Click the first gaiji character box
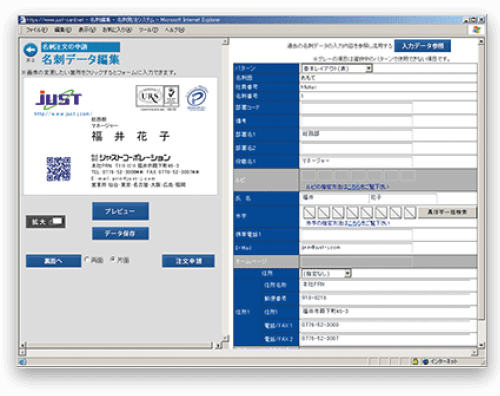 pos(309,212)
